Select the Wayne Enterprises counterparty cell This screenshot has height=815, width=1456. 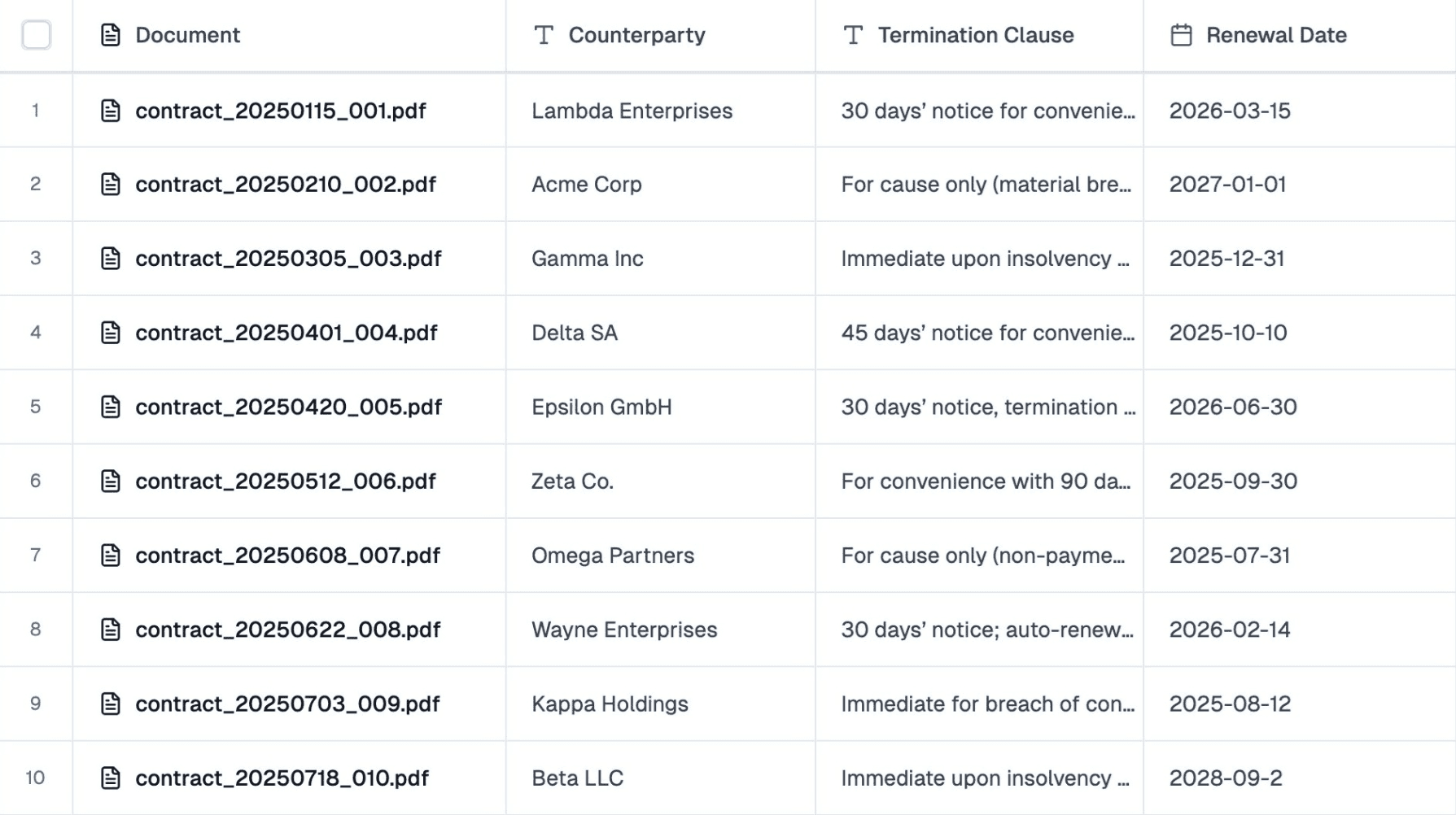(x=624, y=630)
